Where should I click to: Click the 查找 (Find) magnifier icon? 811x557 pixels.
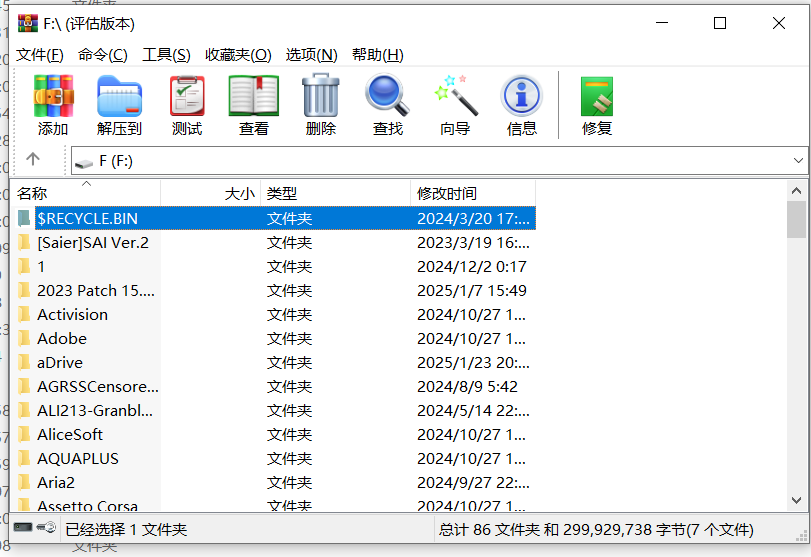pos(387,95)
